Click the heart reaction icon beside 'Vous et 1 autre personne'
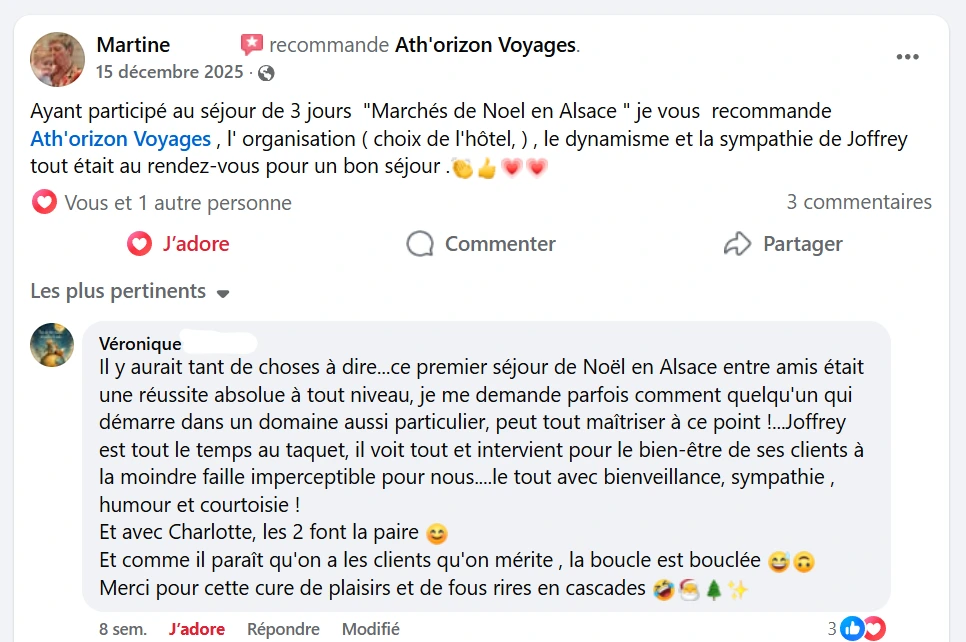The image size is (966, 642). pos(44,203)
